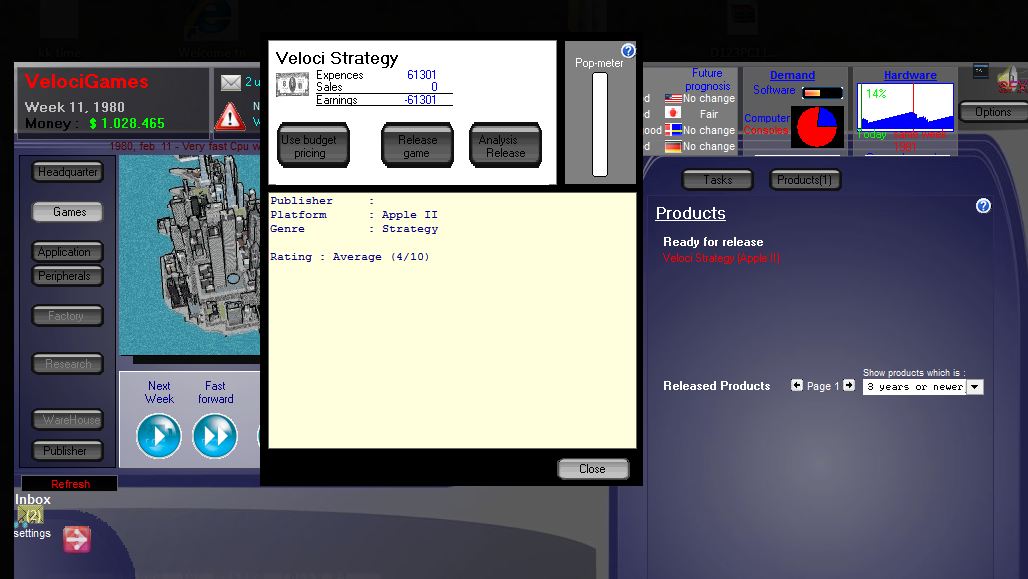The height and width of the screenshot is (579, 1028).
Task: Click the 'Very fast Cpu' news ticker
Action: (186, 146)
